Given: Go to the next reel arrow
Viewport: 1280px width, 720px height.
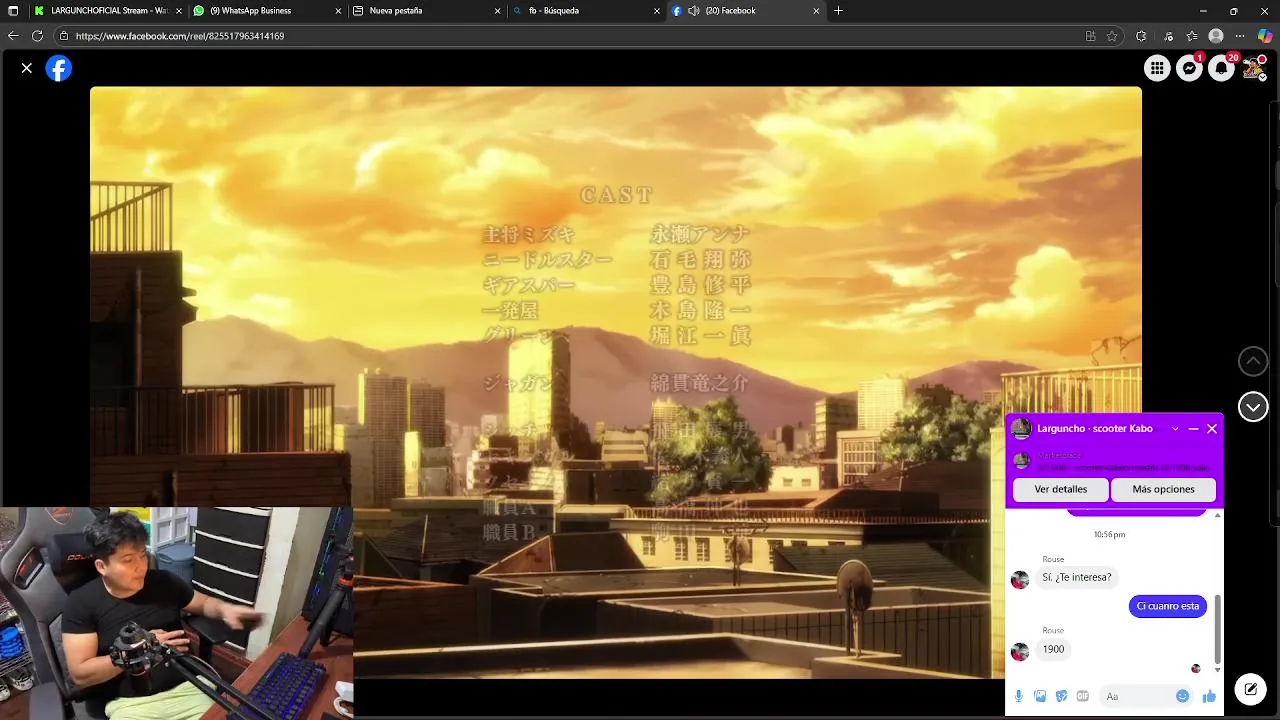Looking at the screenshot, I should (x=1253, y=407).
